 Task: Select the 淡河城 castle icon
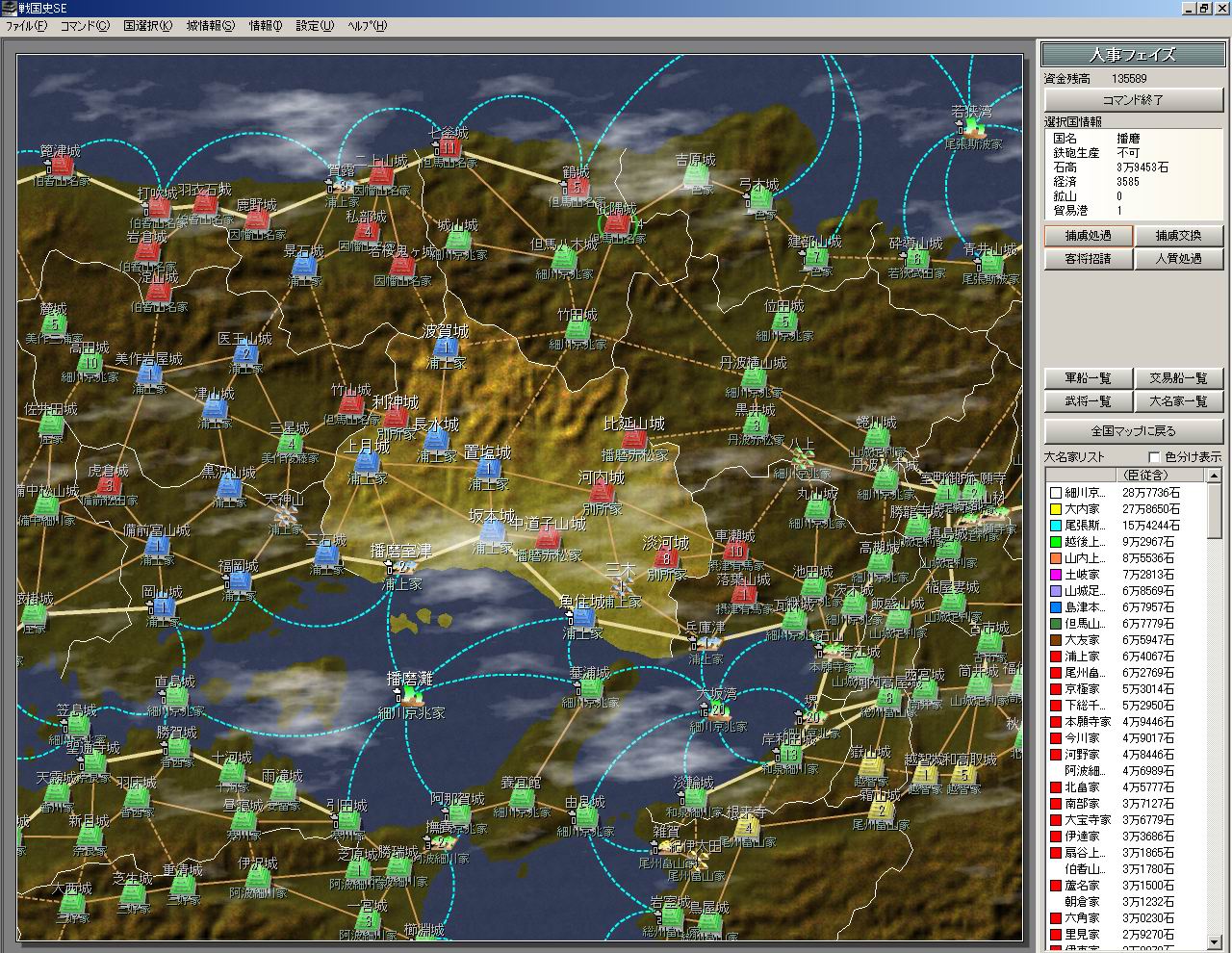tap(663, 559)
